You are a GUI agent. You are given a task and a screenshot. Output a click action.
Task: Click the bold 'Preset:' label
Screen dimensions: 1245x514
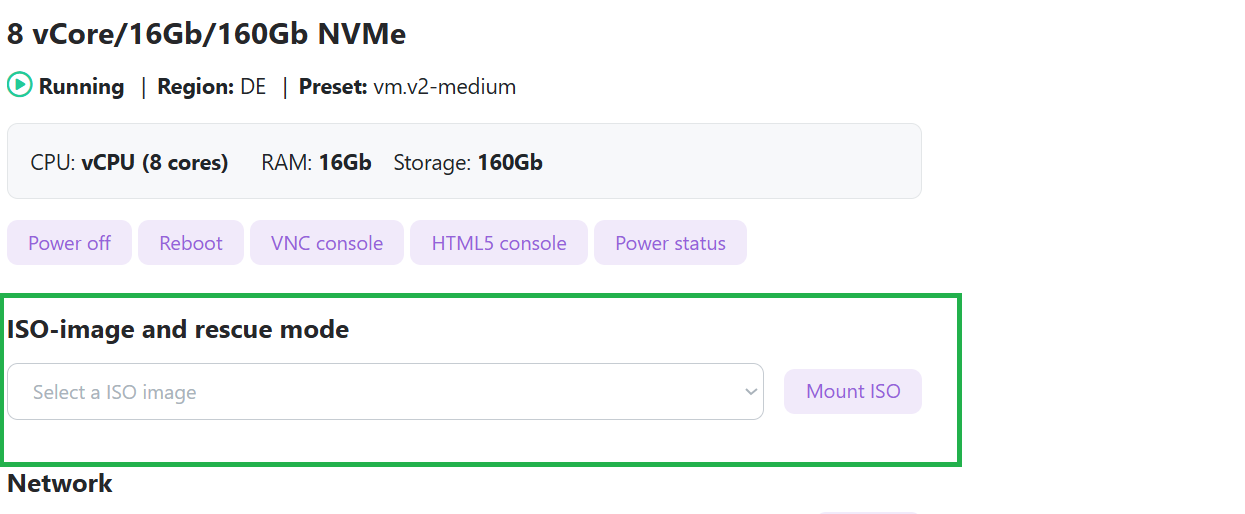tap(333, 87)
